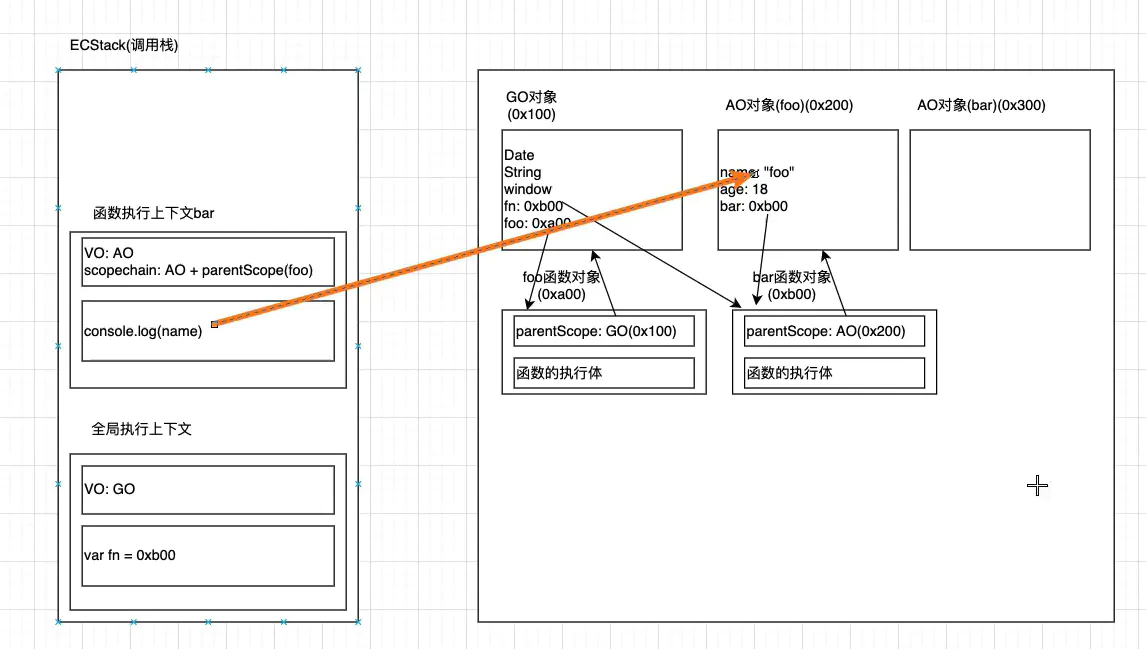Screen dimensions: 1146x649
Task: Click the 全局执行上下文 label
Action: [141, 429]
